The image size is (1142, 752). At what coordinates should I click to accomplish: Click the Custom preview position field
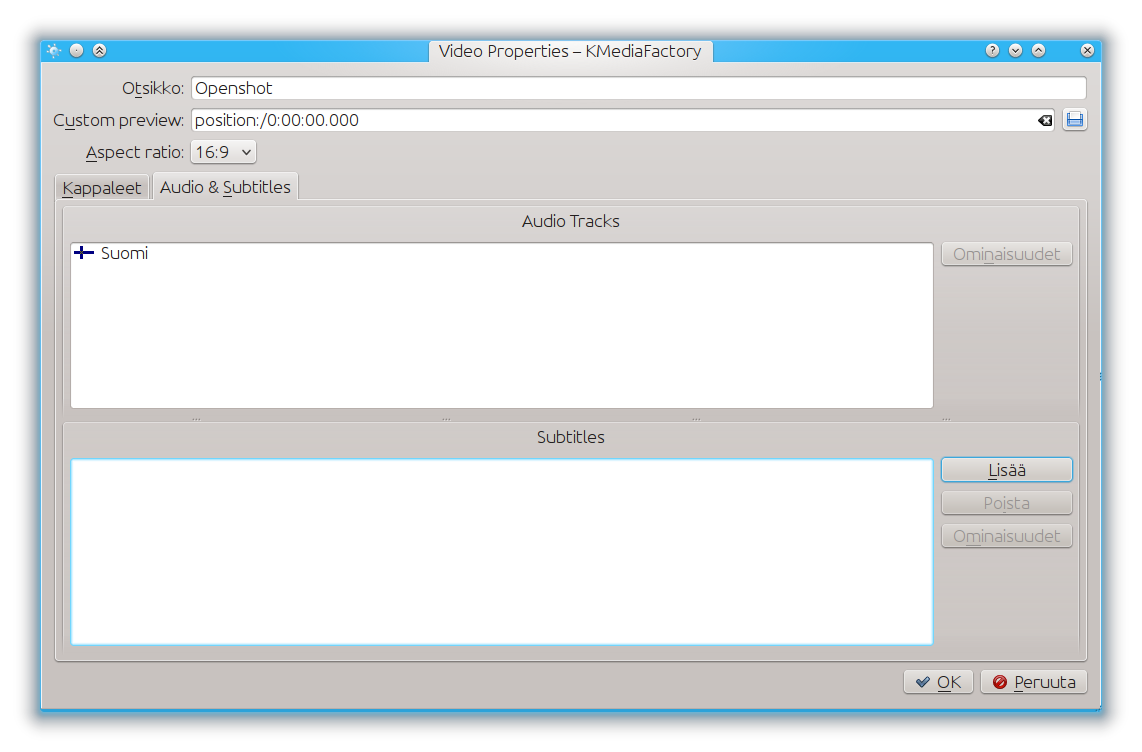coord(623,120)
